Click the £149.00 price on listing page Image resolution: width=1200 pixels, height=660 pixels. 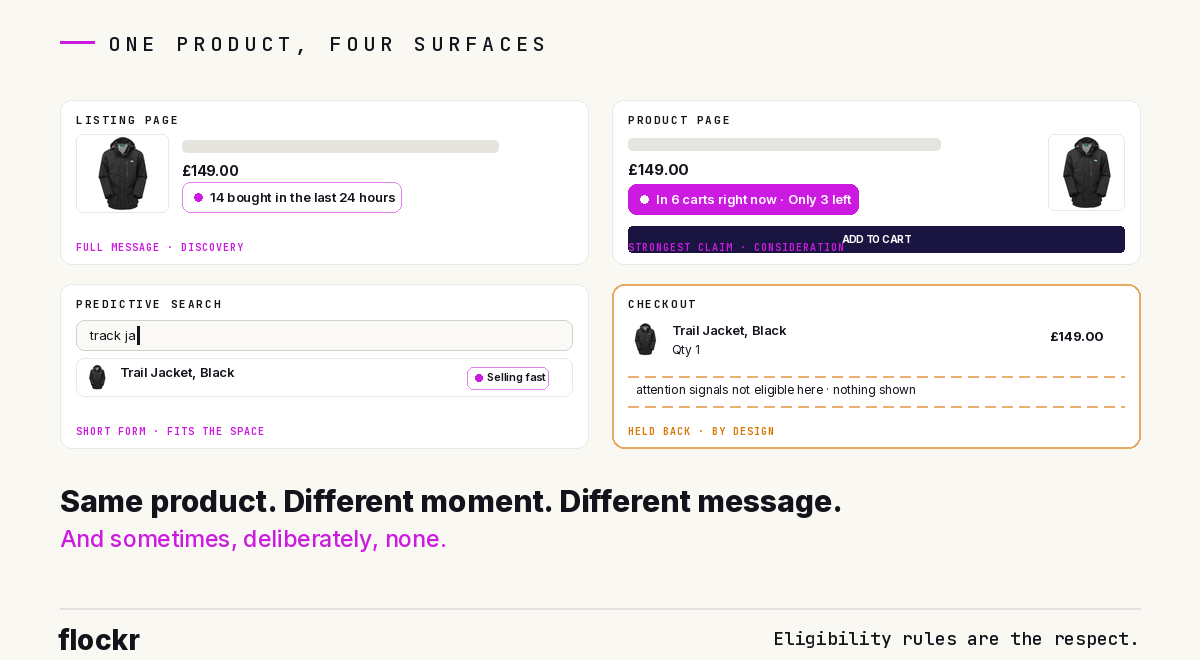pyautogui.click(x=210, y=171)
